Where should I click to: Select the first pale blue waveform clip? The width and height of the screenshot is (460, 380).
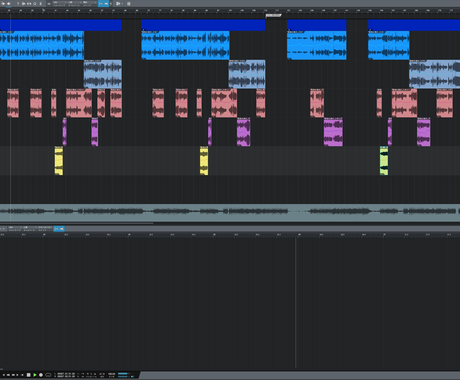click(x=103, y=74)
